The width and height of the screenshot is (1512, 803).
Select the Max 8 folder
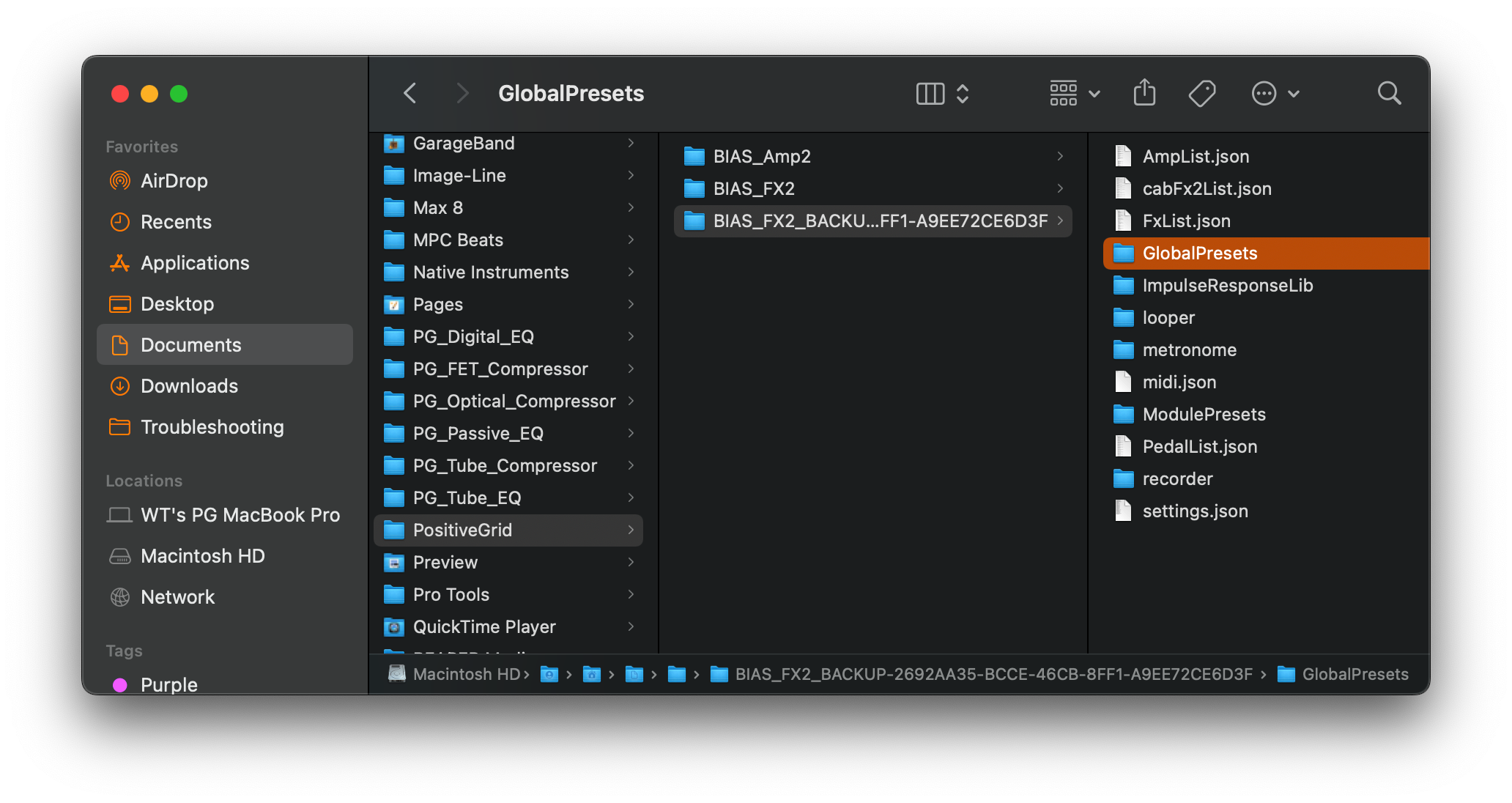(x=508, y=207)
